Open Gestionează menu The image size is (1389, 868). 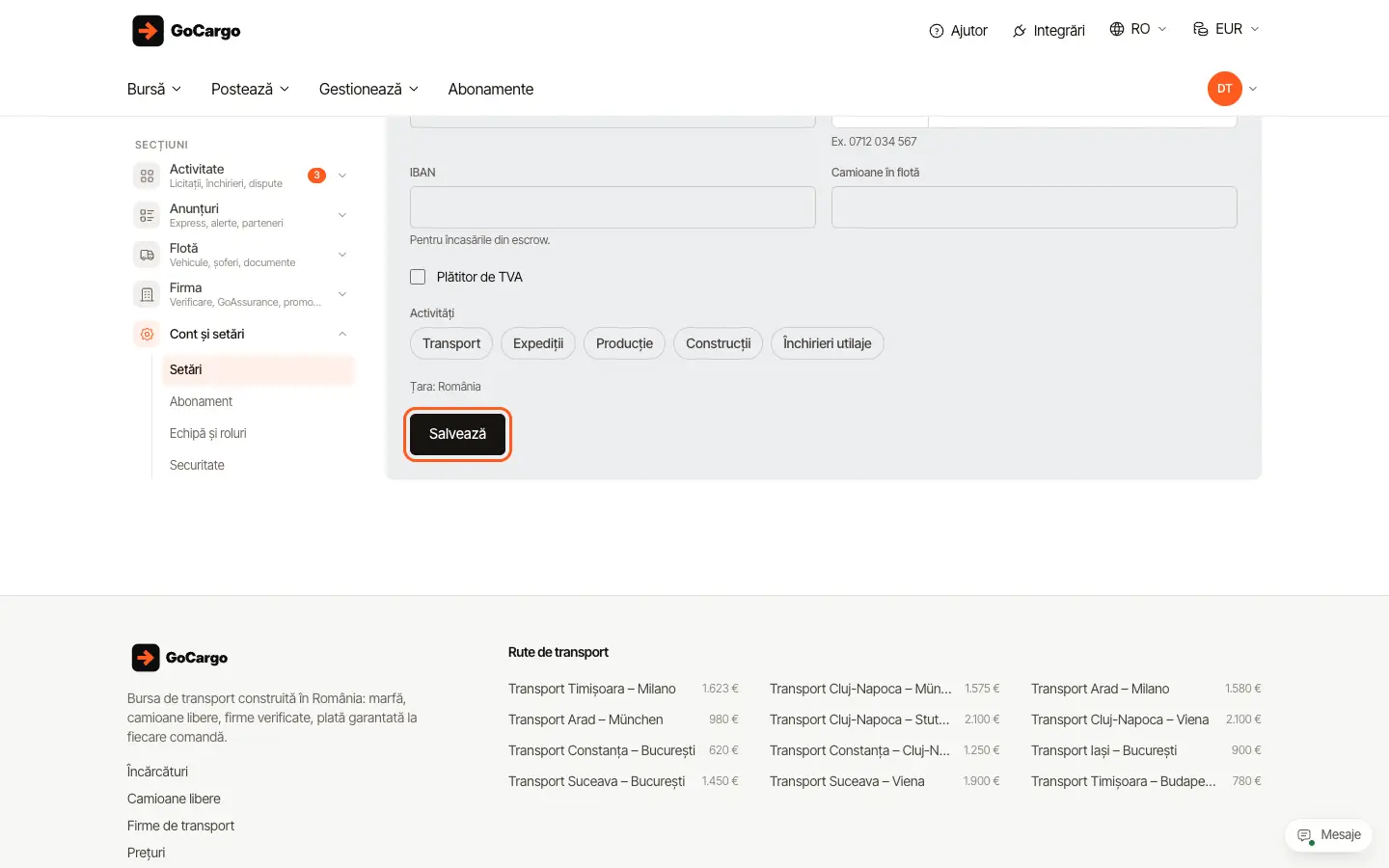pos(368,89)
